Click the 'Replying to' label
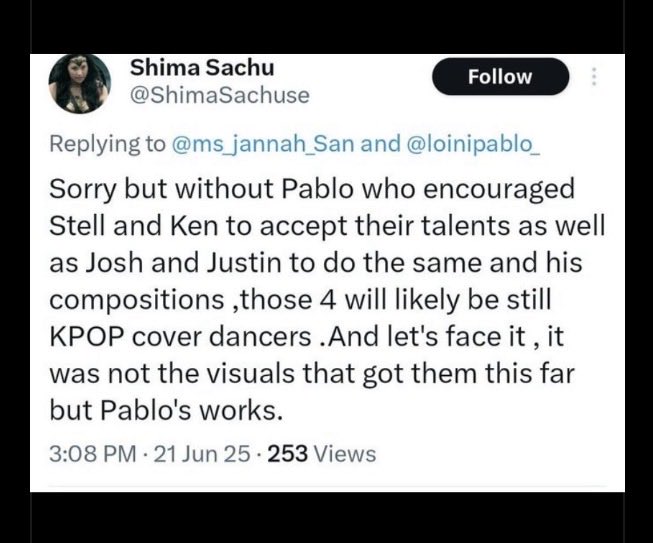 pyautogui.click(x=107, y=144)
